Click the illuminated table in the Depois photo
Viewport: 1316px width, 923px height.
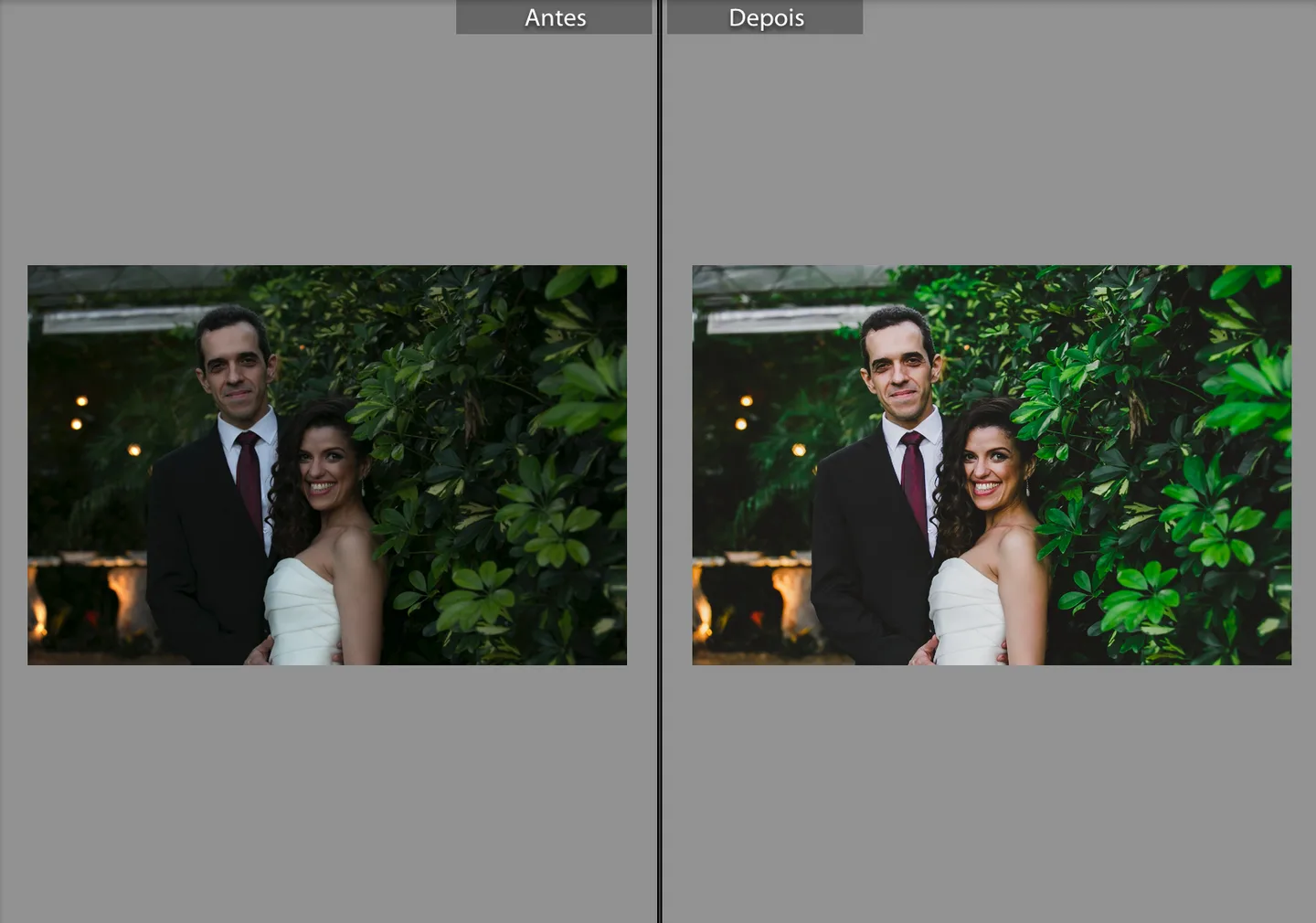point(752,594)
